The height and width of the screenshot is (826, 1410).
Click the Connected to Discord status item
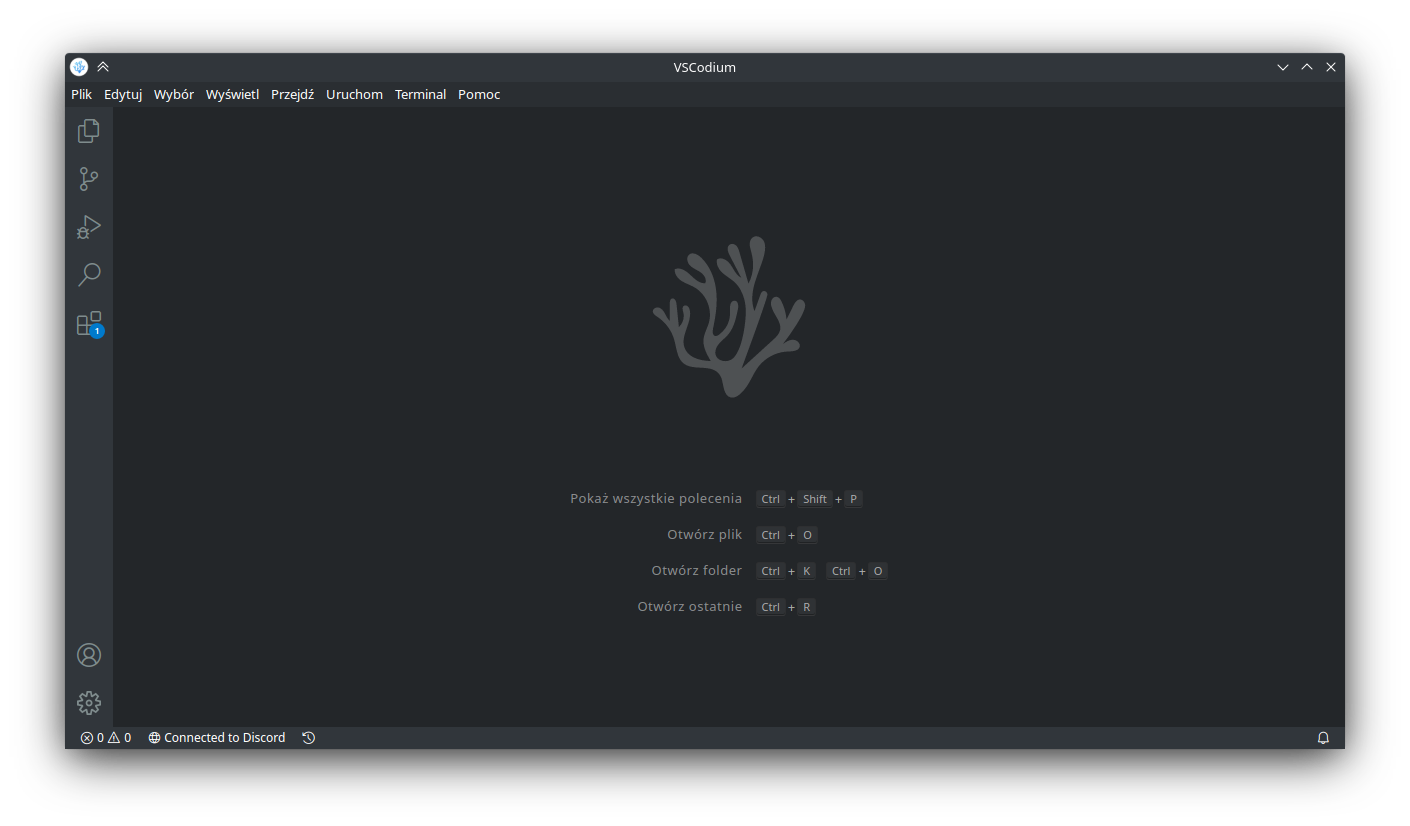(217, 738)
